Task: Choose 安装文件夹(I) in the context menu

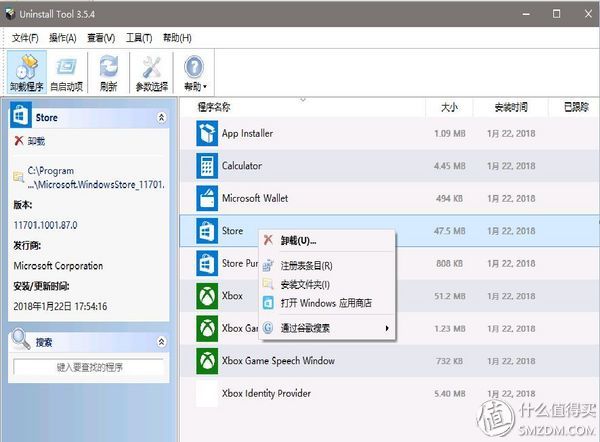Action: [327, 284]
